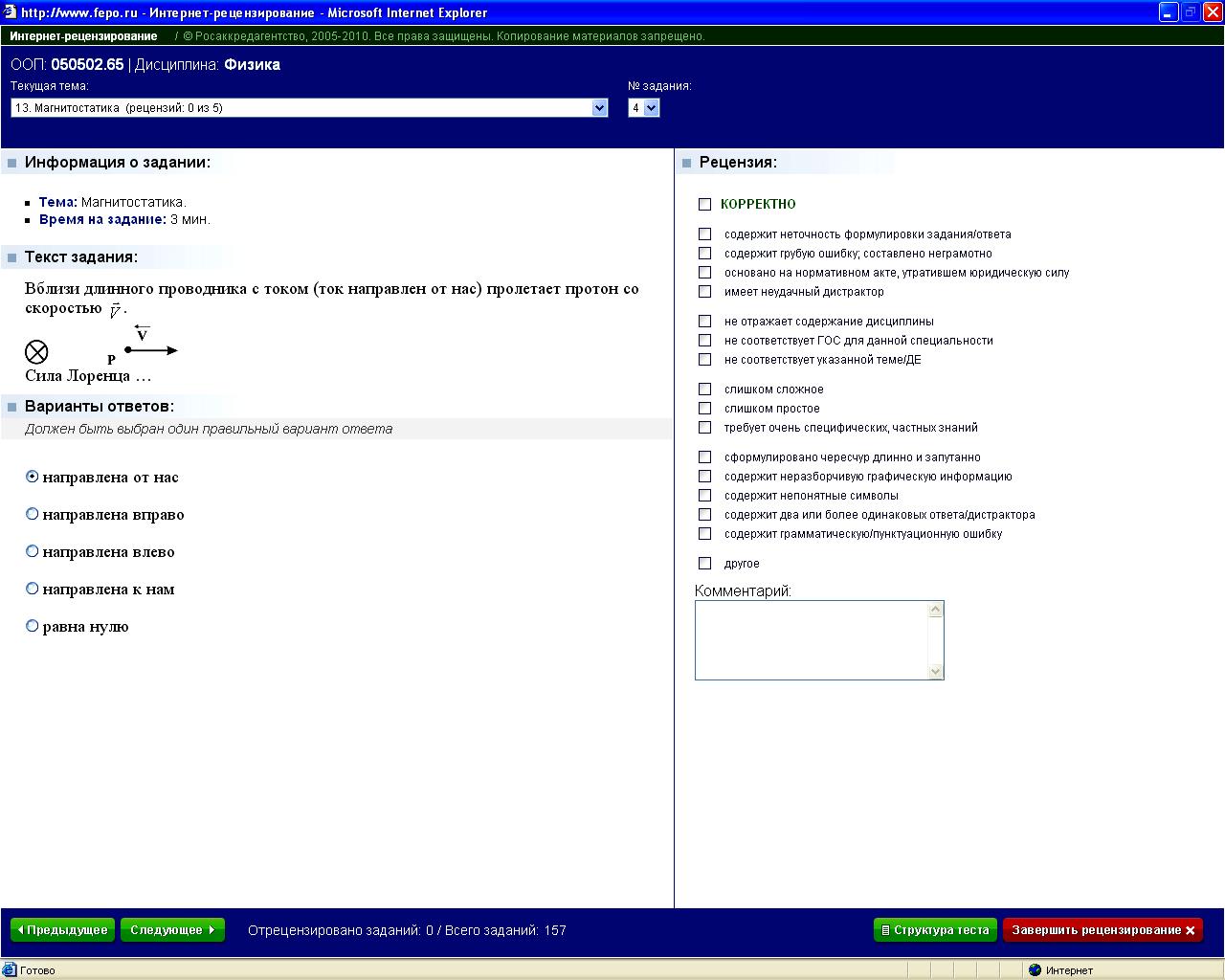Select answer 'направлена влево'
Screen dimensions: 1225x980
click(x=33, y=551)
